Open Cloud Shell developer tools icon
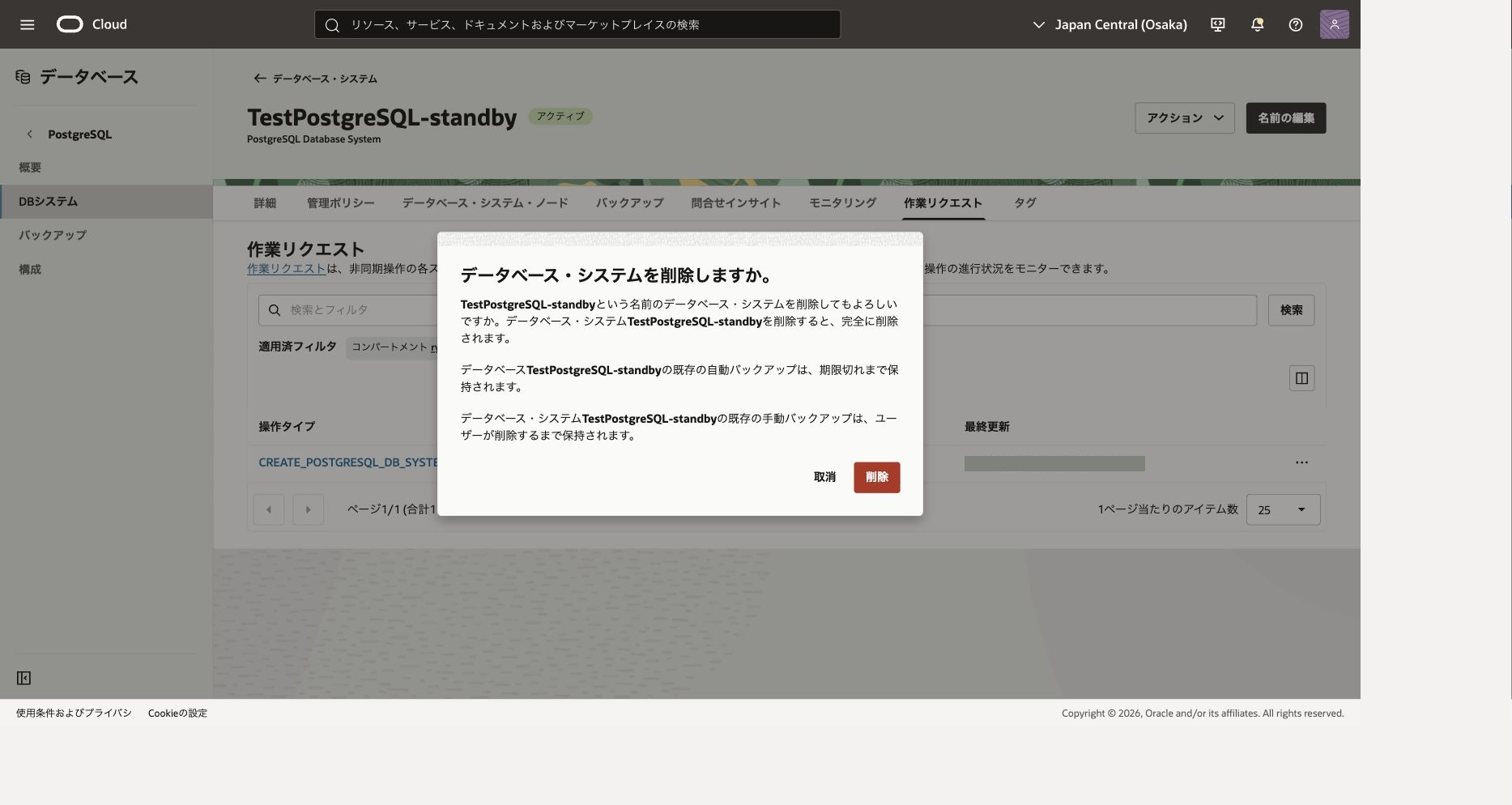Viewport: 1512px width, 805px height. pos(1217,24)
